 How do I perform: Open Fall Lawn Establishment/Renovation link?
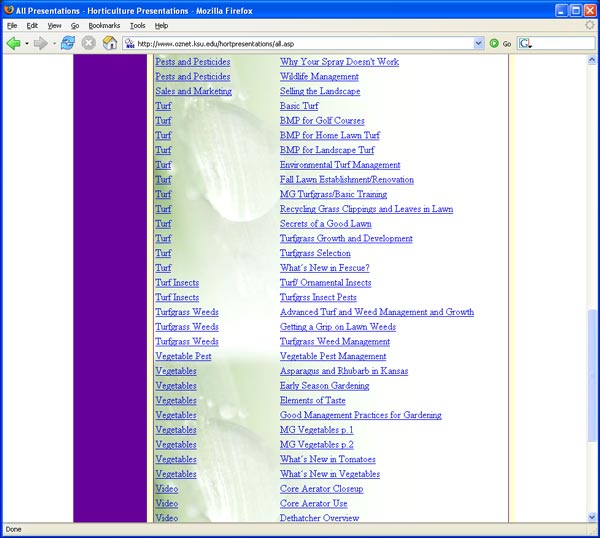click(x=347, y=179)
